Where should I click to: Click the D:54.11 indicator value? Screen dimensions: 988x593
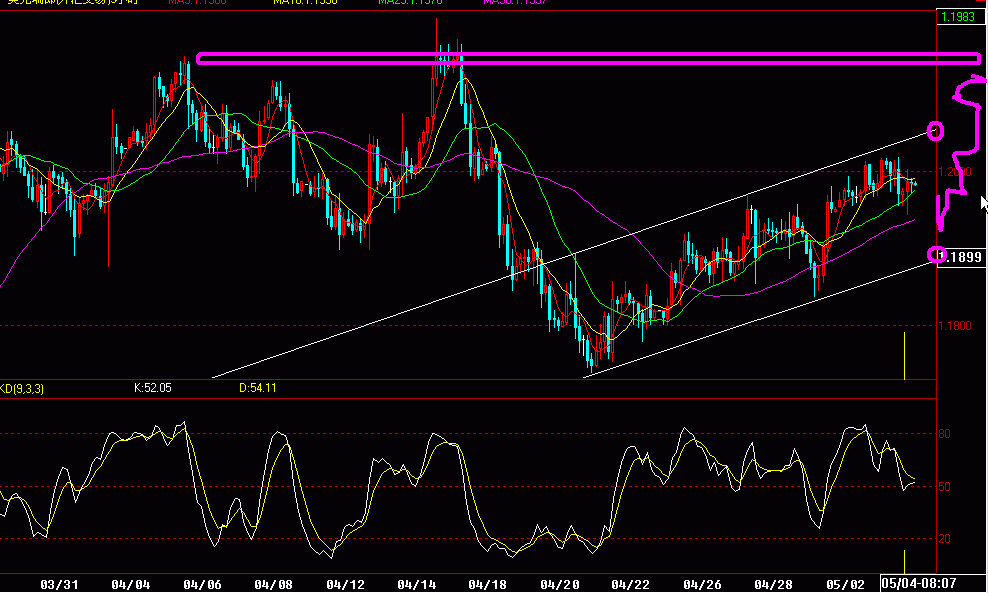pyautogui.click(x=257, y=388)
